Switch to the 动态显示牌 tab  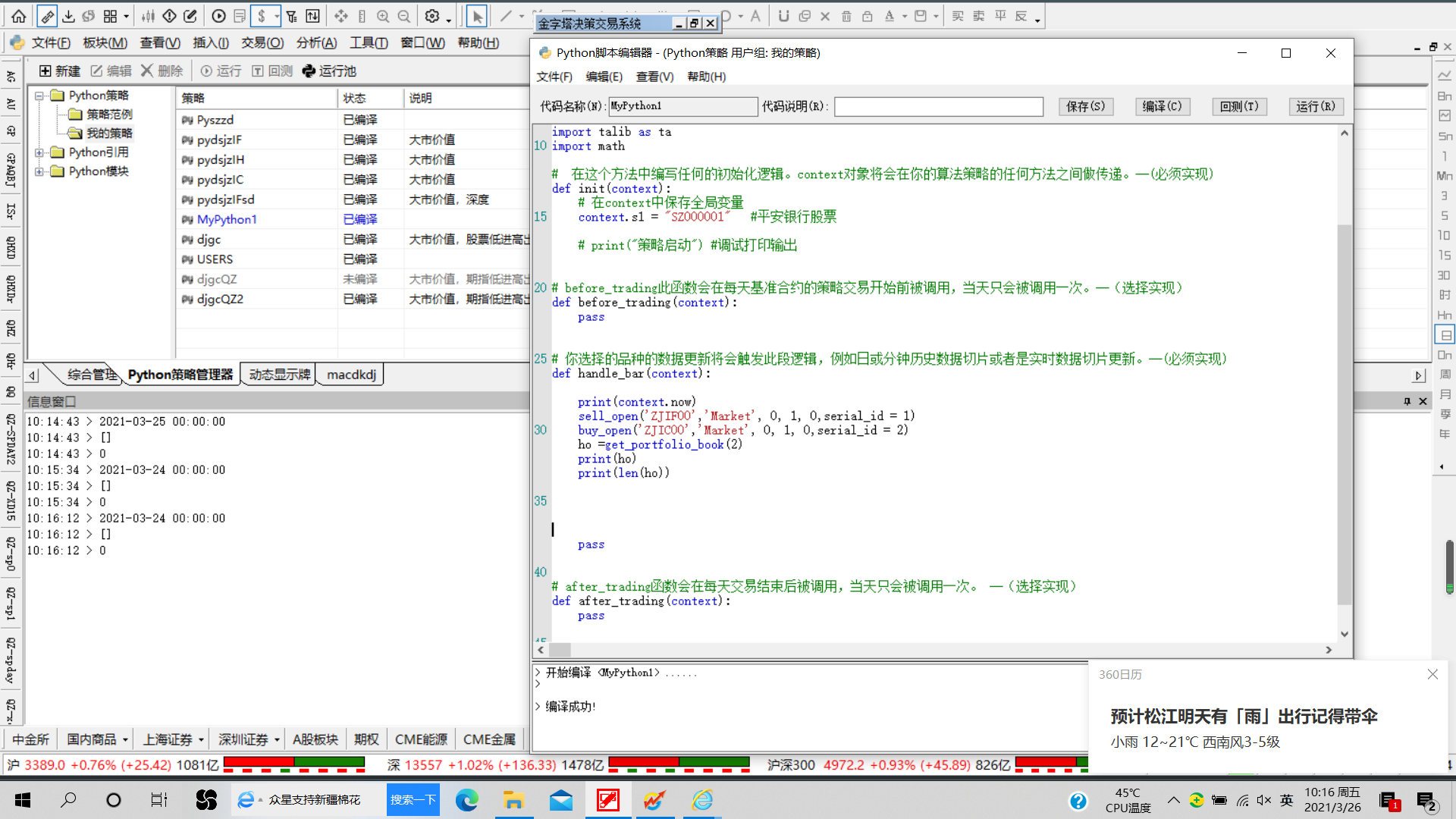[x=279, y=375]
